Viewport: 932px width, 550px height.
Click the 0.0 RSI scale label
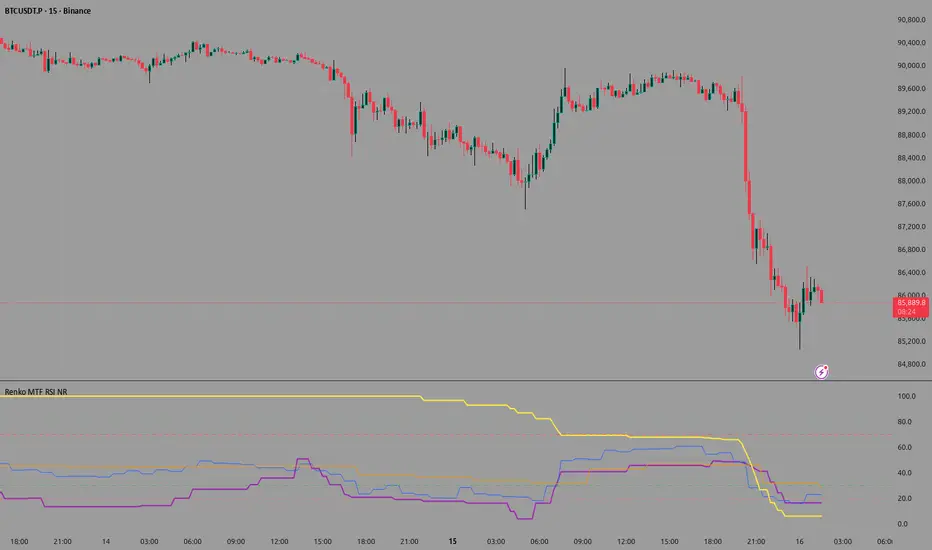[902, 524]
